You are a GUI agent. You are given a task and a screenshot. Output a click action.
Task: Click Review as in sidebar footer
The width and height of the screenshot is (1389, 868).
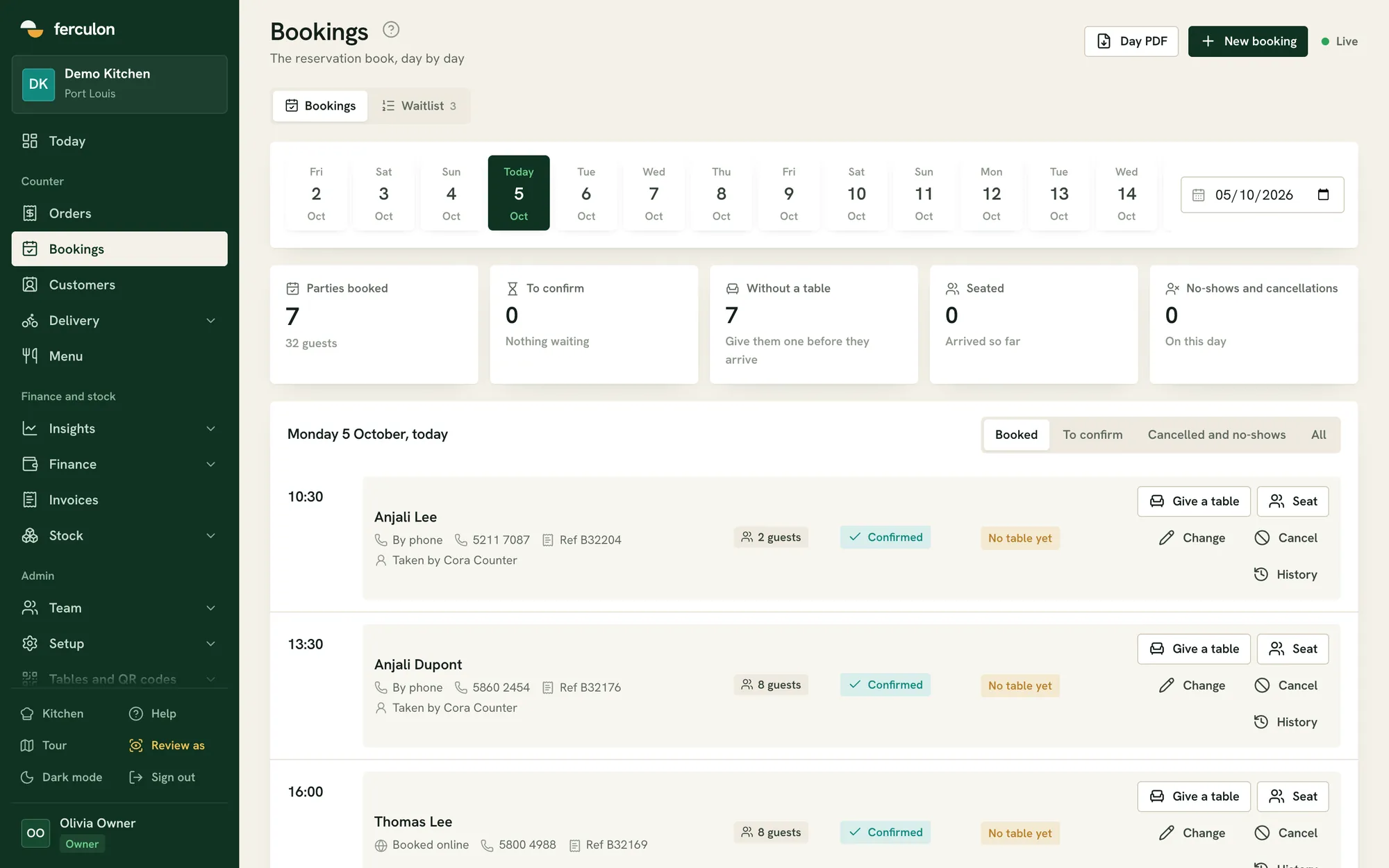pos(167,745)
